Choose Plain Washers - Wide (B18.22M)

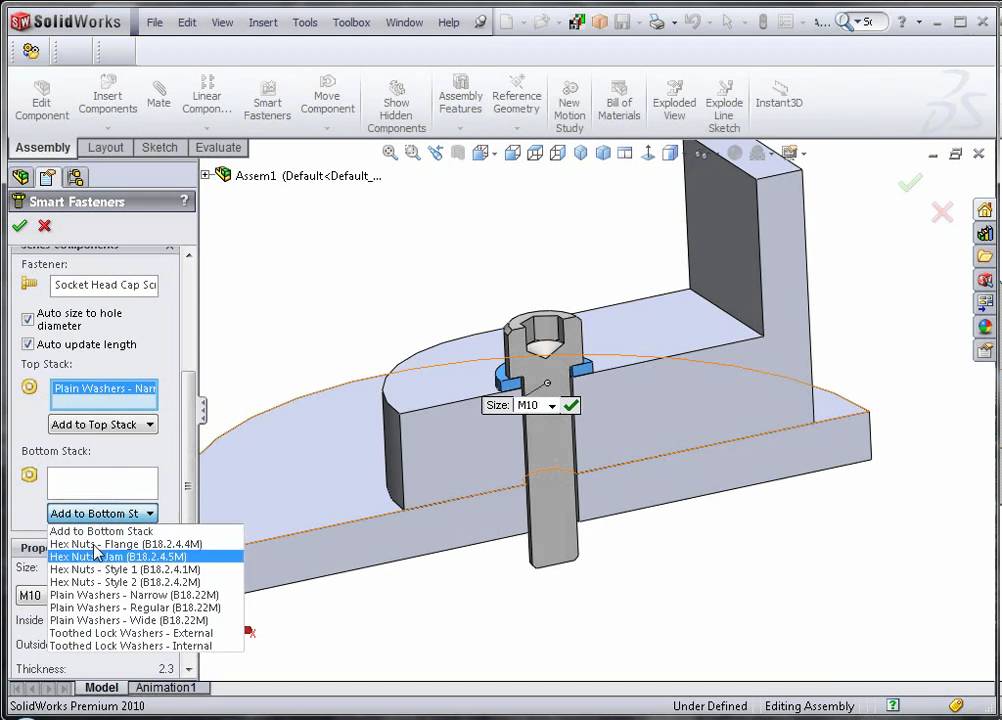pos(146,620)
